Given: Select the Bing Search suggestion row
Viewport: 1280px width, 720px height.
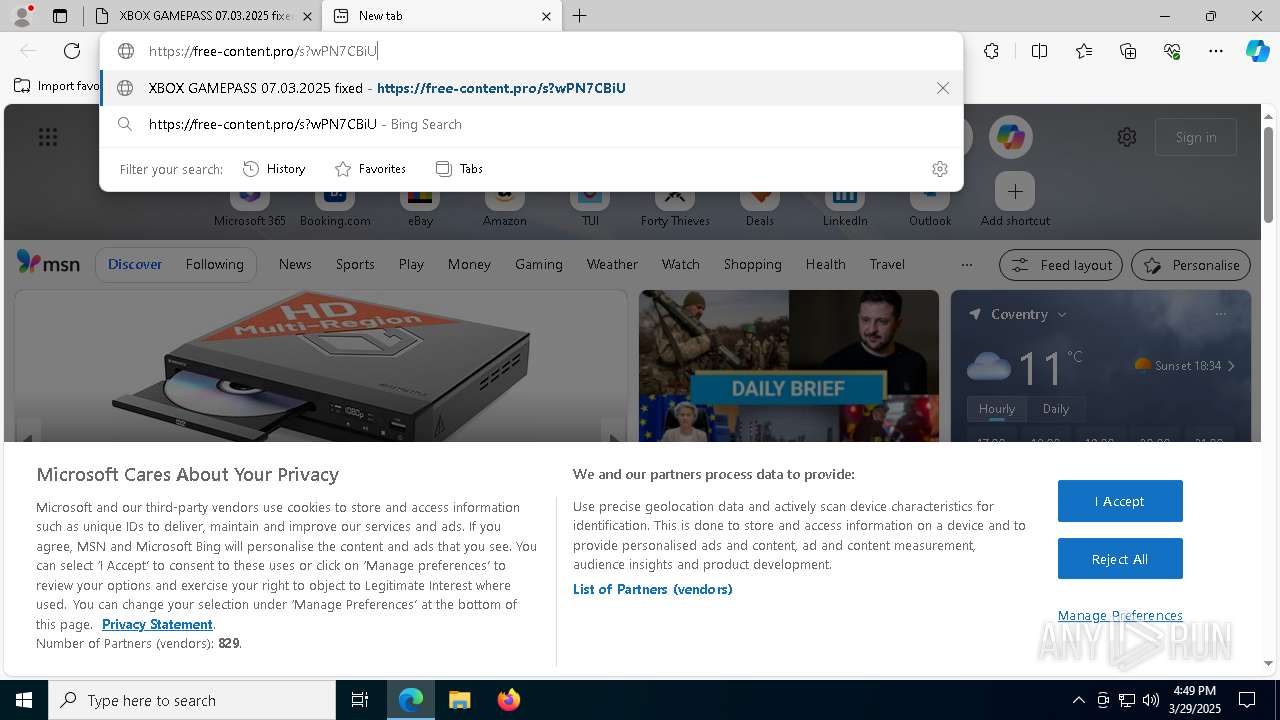Looking at the screenshot, I should [x=531, y=124].
